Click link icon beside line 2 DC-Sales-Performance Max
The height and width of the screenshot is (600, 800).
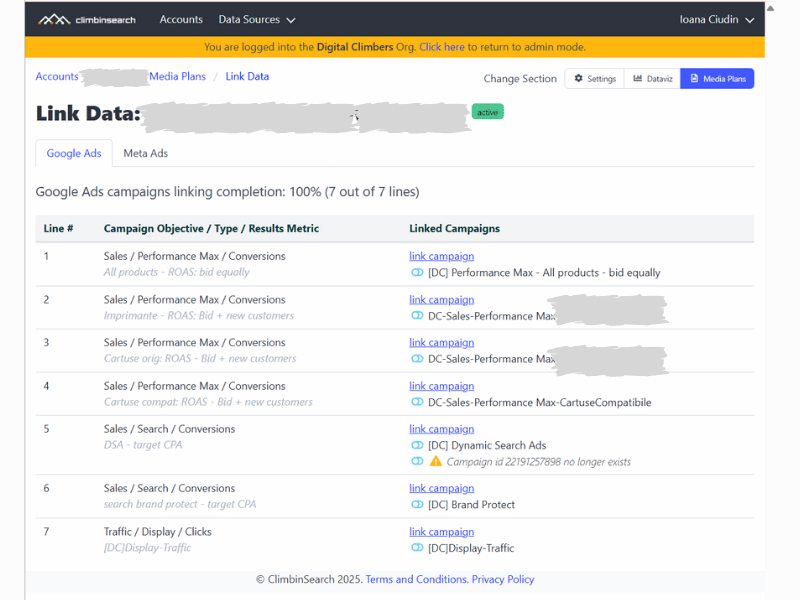click(x=417, y=316)
